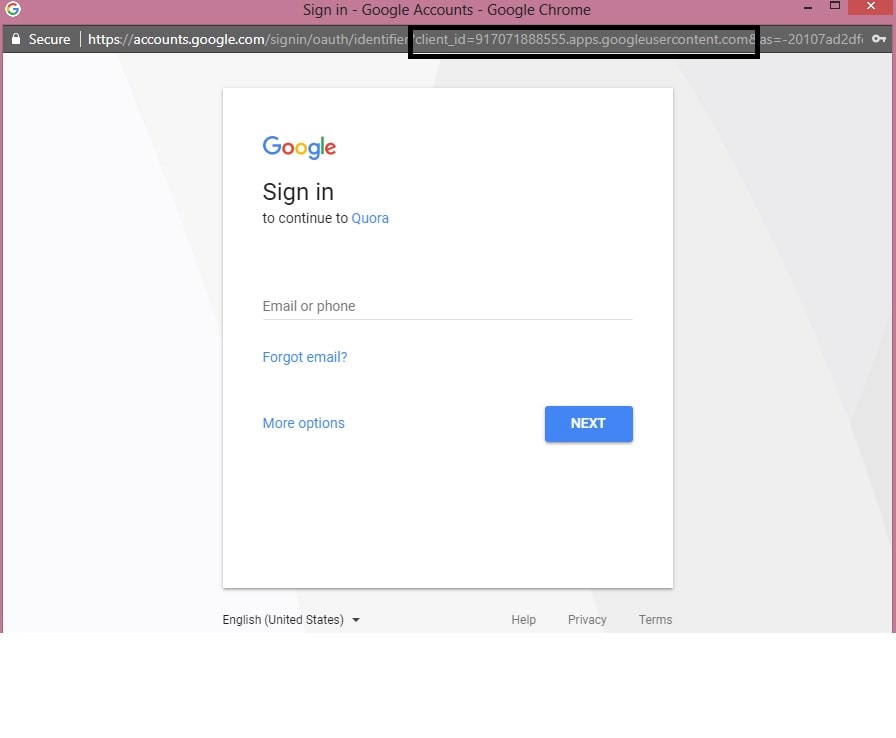Image resolution: width=896 pixels, height=738 pixels.
Task: Open the English (United States) language dropdown
Action: [x=291, y=620]
